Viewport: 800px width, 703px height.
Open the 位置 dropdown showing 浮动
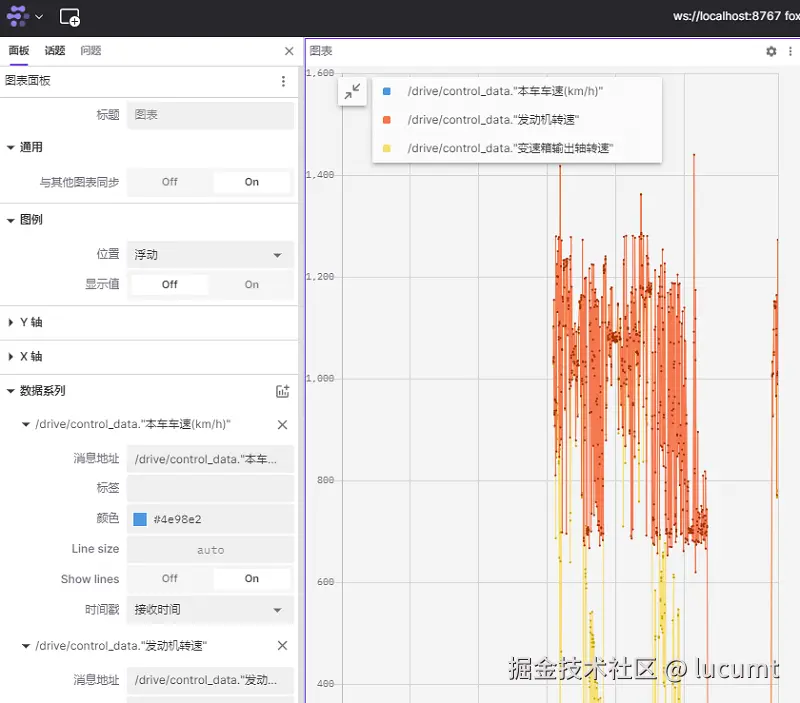210,253
